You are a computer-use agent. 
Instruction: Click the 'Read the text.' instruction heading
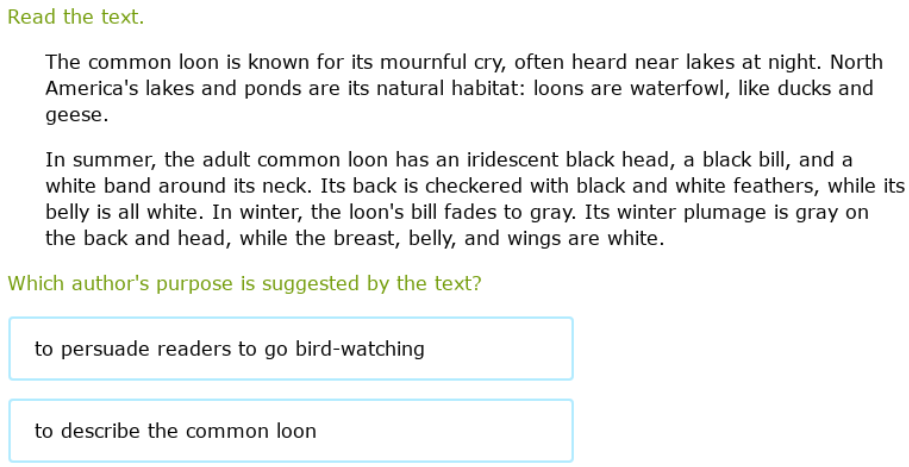click(x=75, y=17)
